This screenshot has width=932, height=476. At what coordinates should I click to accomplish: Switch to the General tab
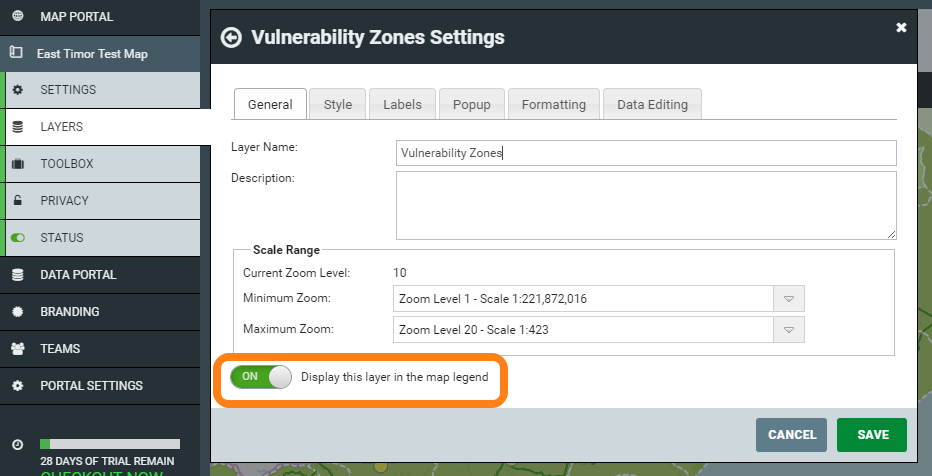[x=270, y=105]
